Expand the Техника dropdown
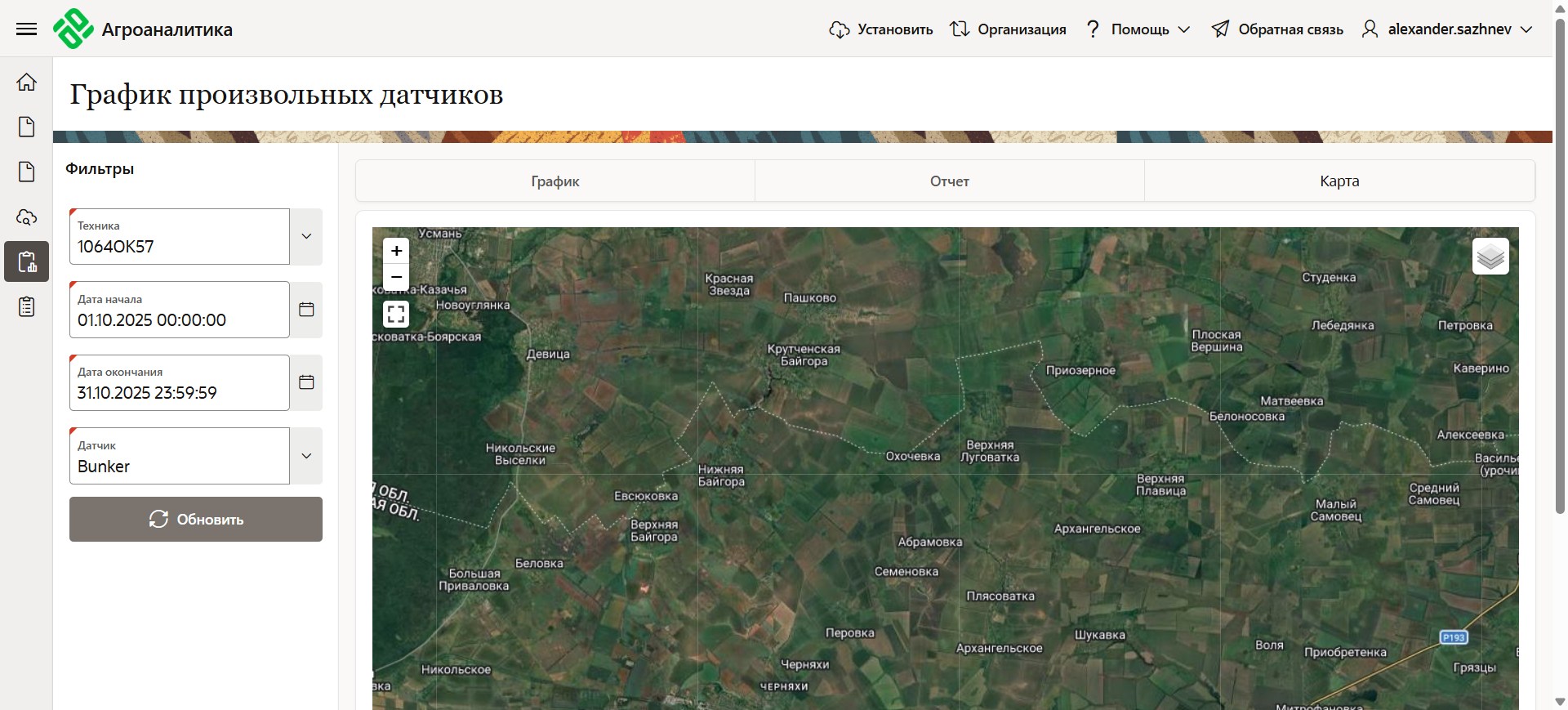This screenshot has height=710, width=1568. [306, 236]
